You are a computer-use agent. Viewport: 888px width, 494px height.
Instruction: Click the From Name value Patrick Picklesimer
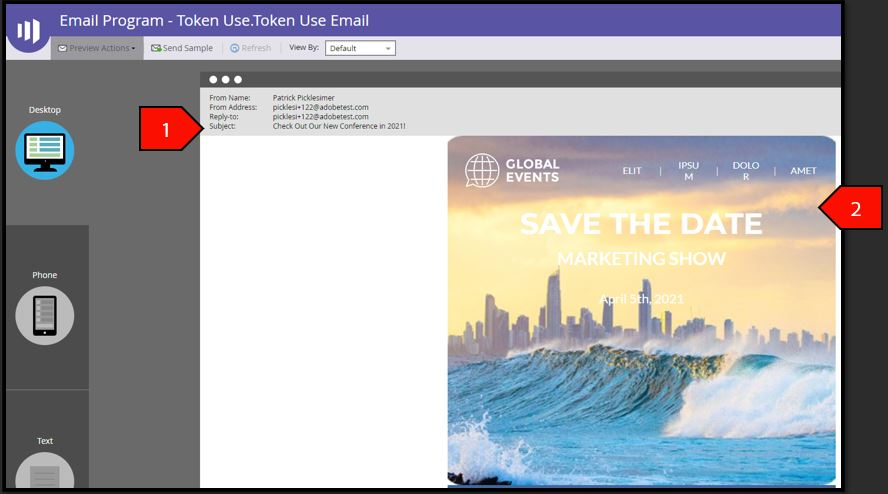coord(304,98)
